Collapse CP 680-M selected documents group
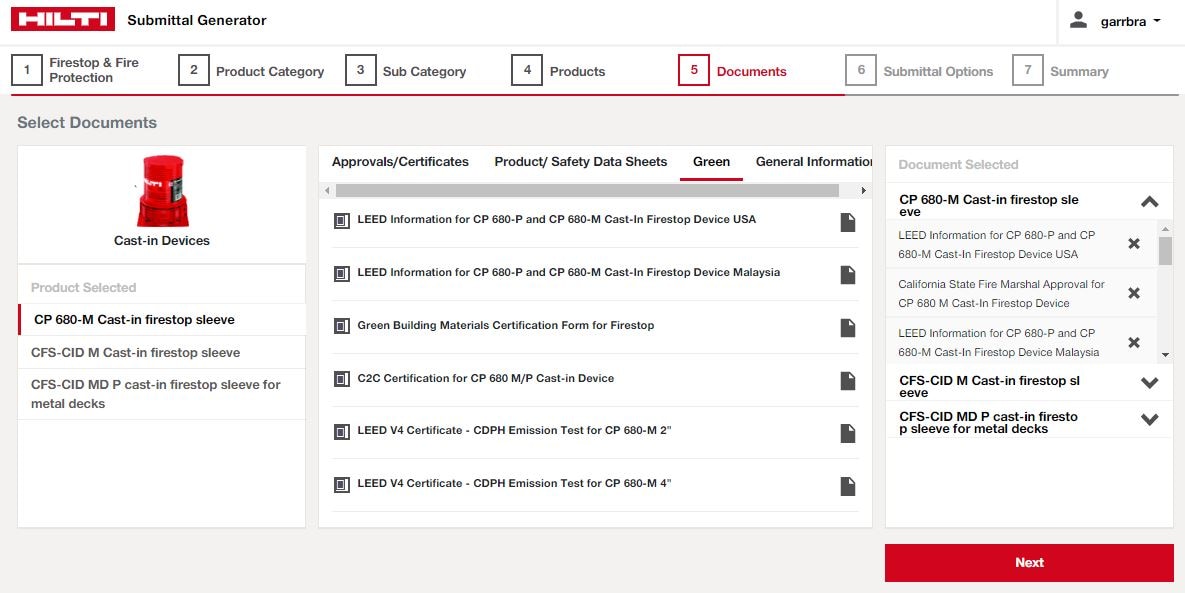 pyautogui.click(x=1149, y=202)
